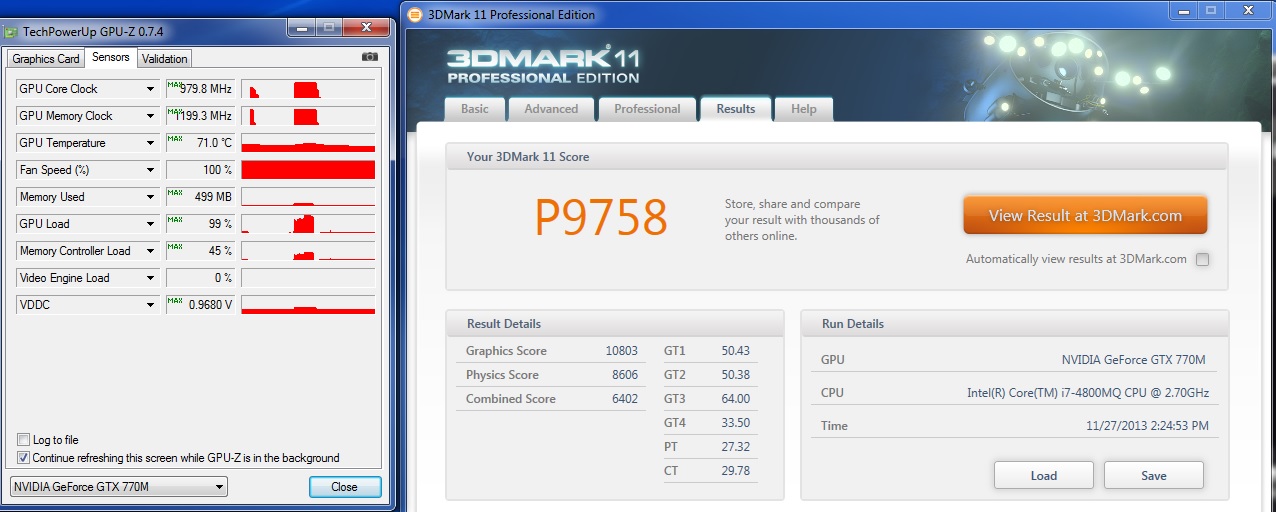Open the GPU Core Clock sensor dropdown
Screen dimensions: 1276x512
[x=151, y=89]
